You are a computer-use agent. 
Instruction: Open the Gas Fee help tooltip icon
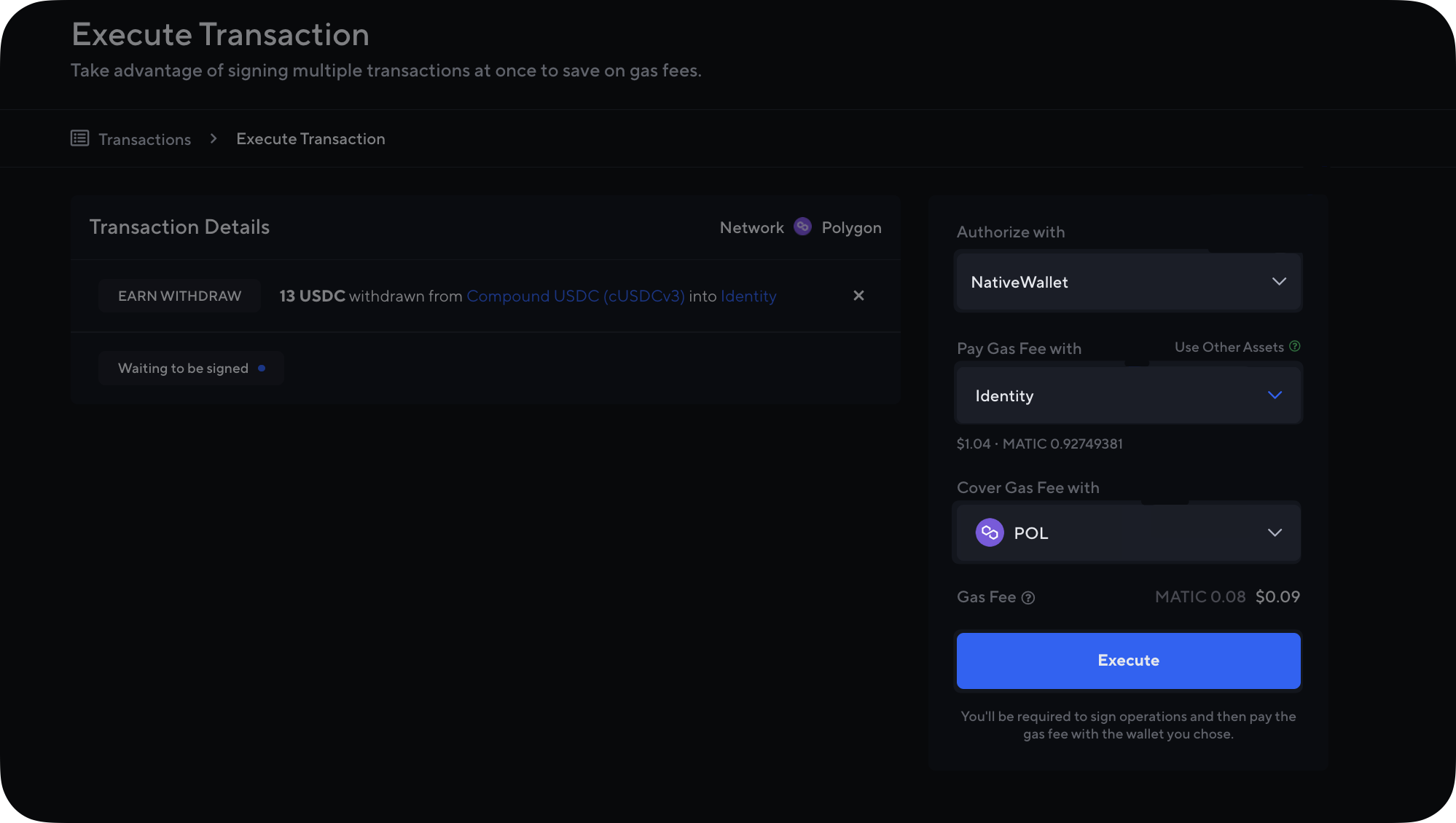tap(1028, 597)
